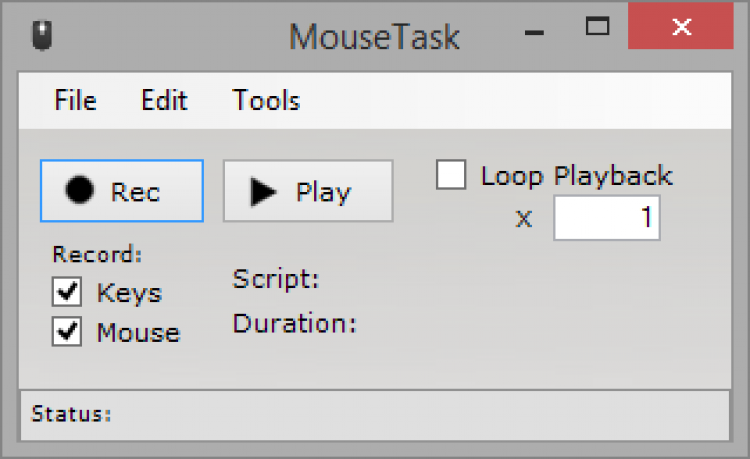Click the Duration label
Screen dimensions: 750x459
pyautogui.click(x=295, y=324)
